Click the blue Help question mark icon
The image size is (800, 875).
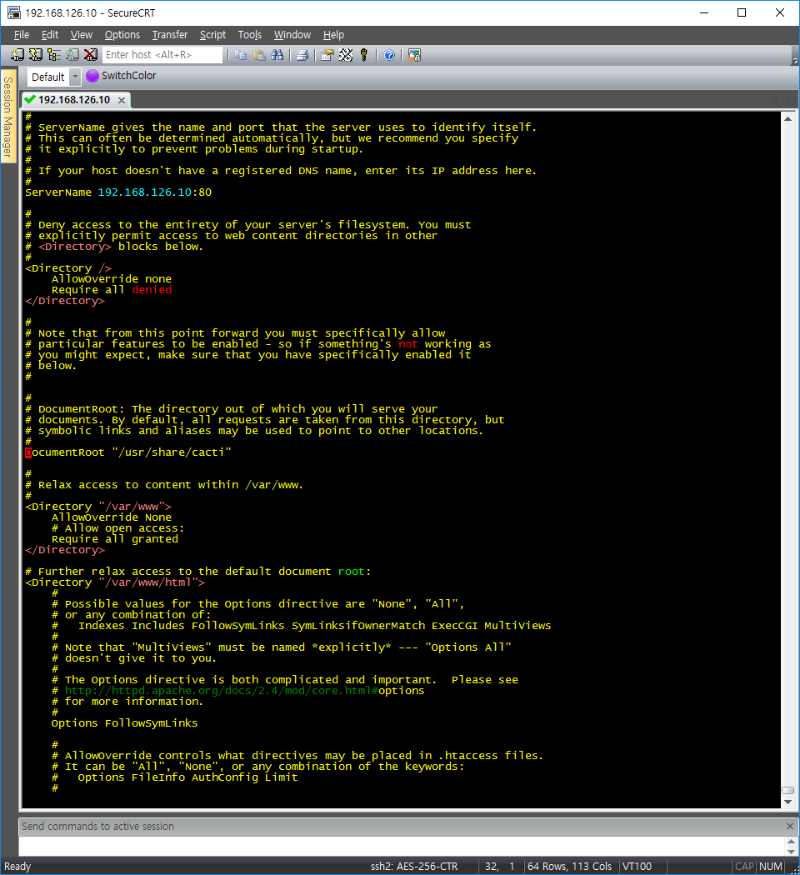pyautogui.click(x=389, y=55)
